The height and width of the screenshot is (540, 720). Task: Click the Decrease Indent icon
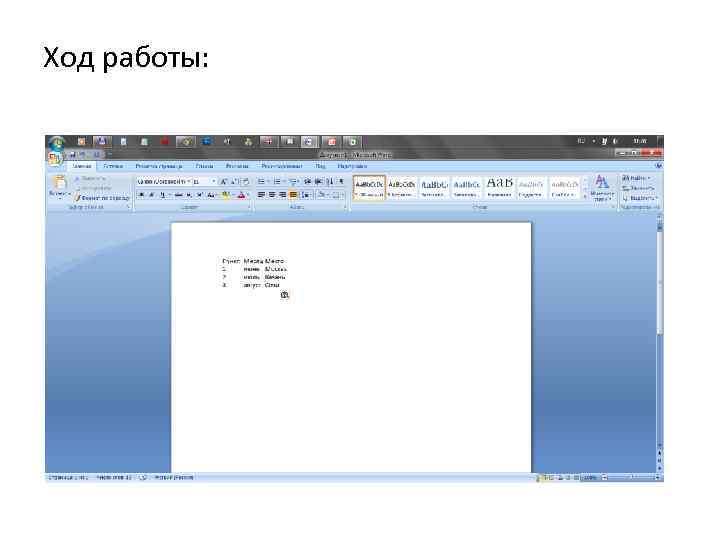308,182
